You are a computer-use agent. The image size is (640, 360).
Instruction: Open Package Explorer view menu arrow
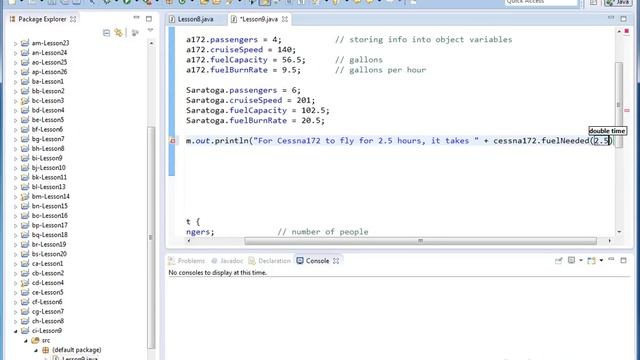150,30
